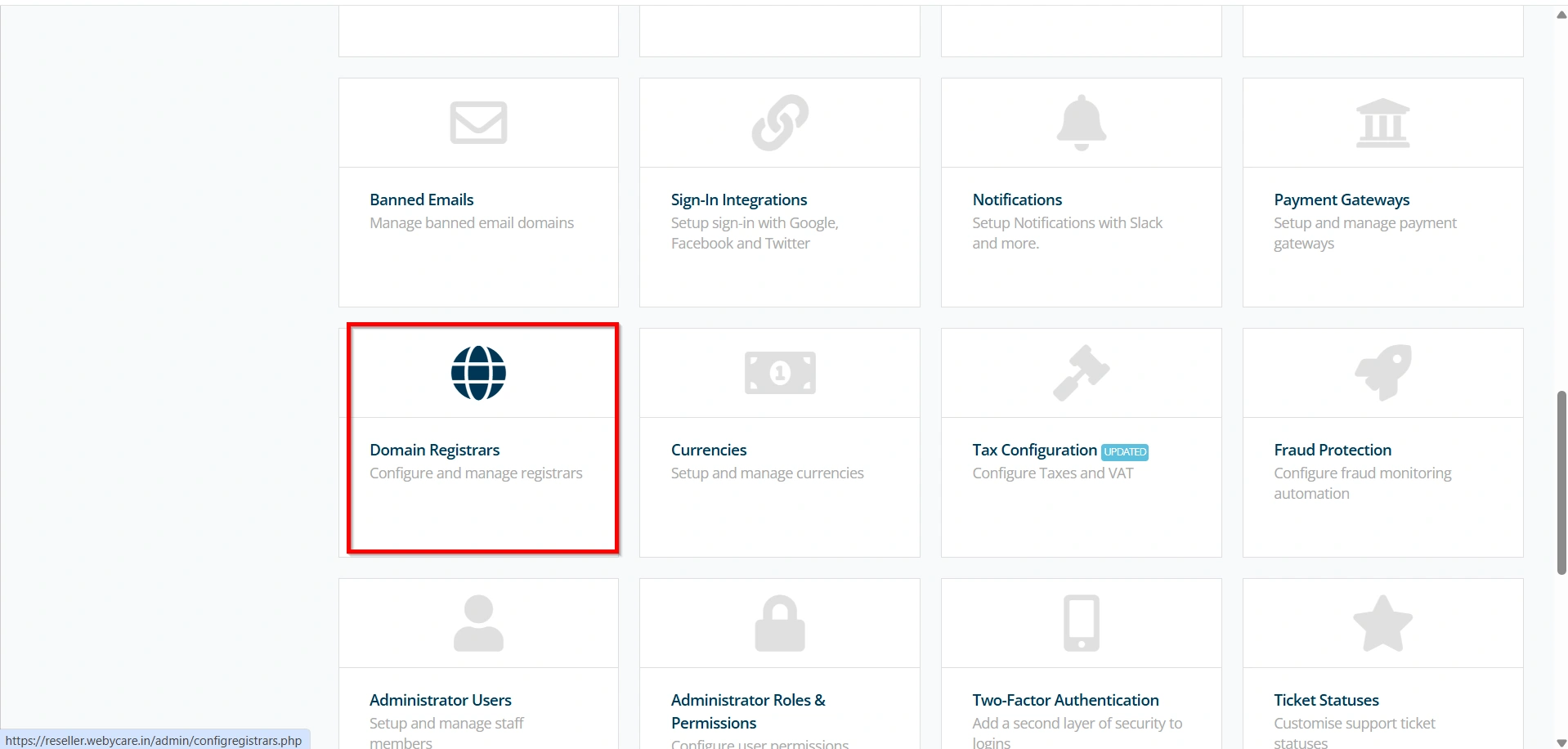Open the Currencies title link

(x=709, y=450)
